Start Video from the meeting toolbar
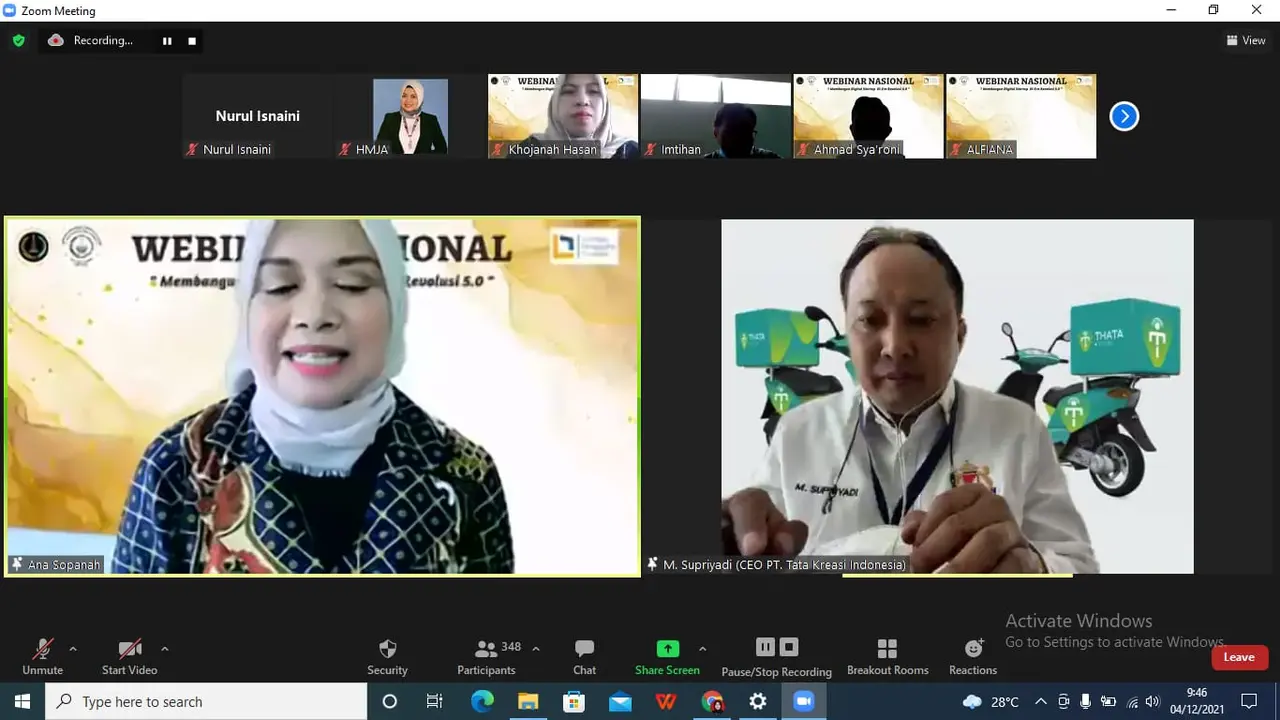 coord(129,657)
